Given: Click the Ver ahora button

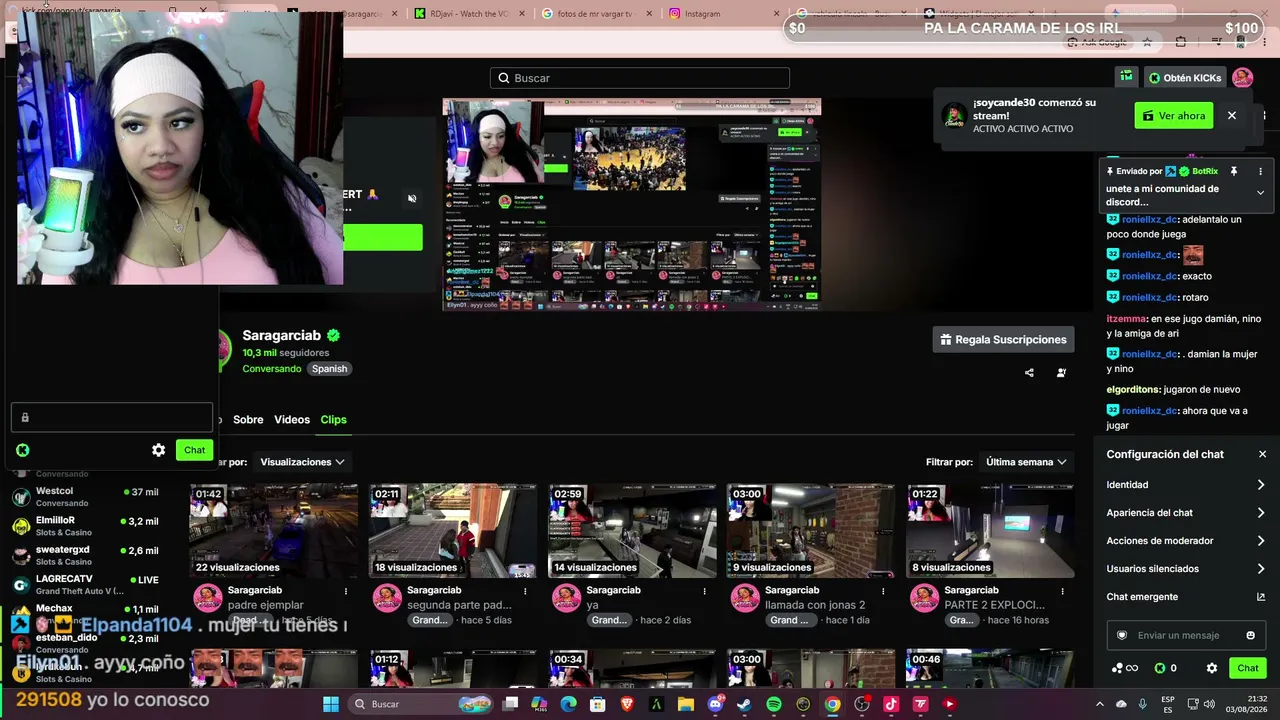Looking at the screenshot, I should 1174,116.
